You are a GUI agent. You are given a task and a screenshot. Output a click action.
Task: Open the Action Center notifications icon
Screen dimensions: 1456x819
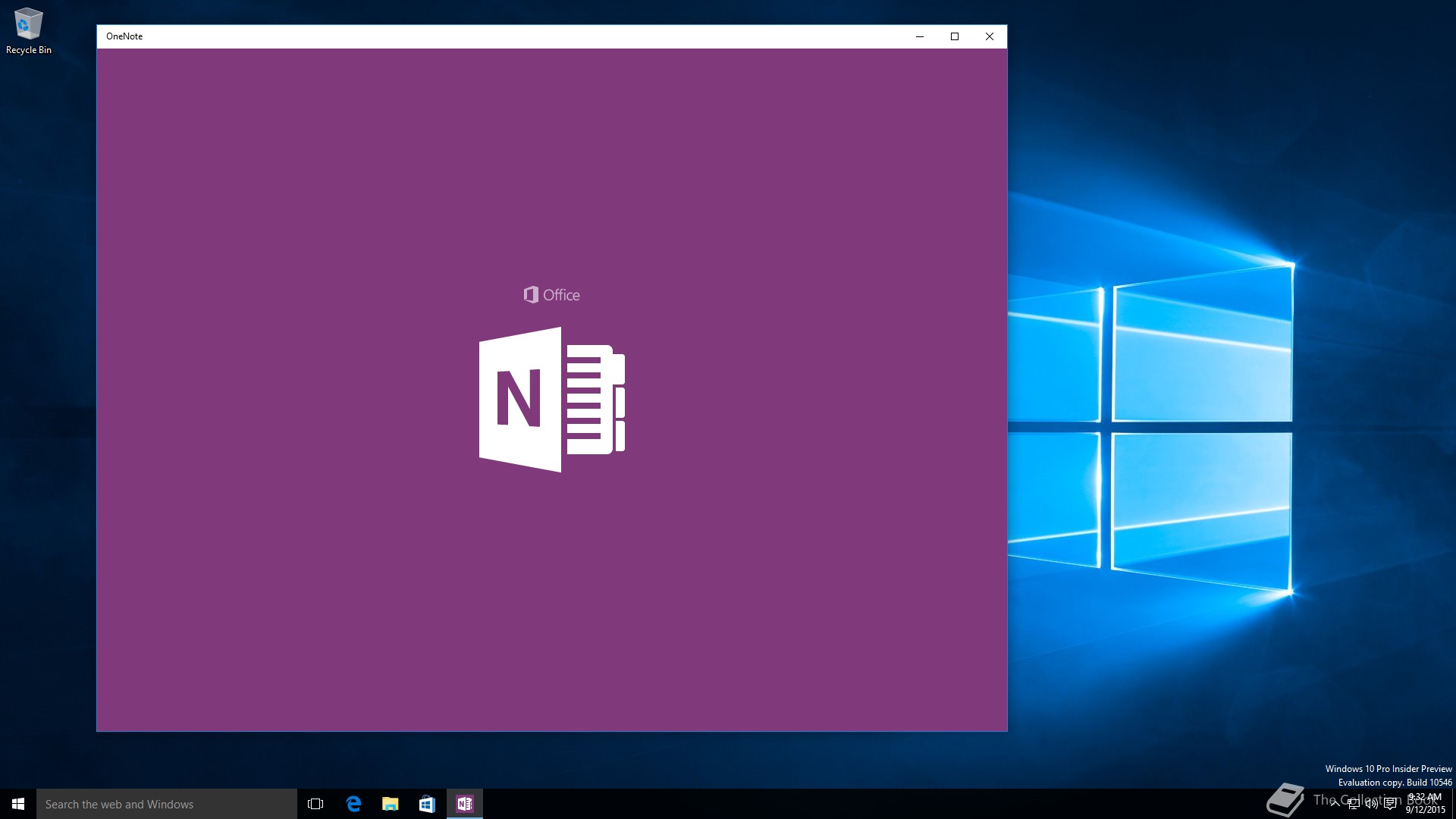click(1390, 804)
